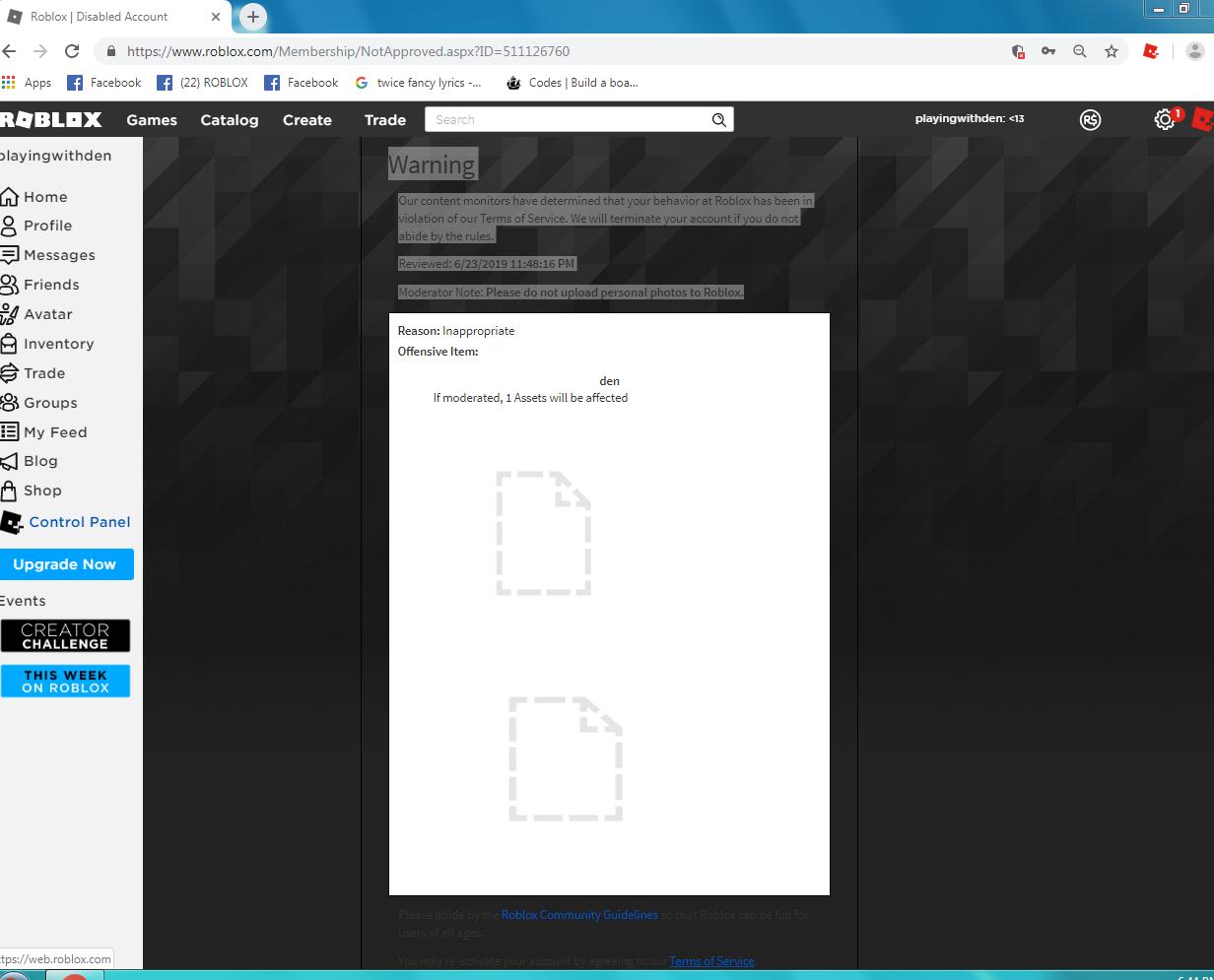Click the Warning heading text
This screenshot has width=1214, height=980.
433,165
